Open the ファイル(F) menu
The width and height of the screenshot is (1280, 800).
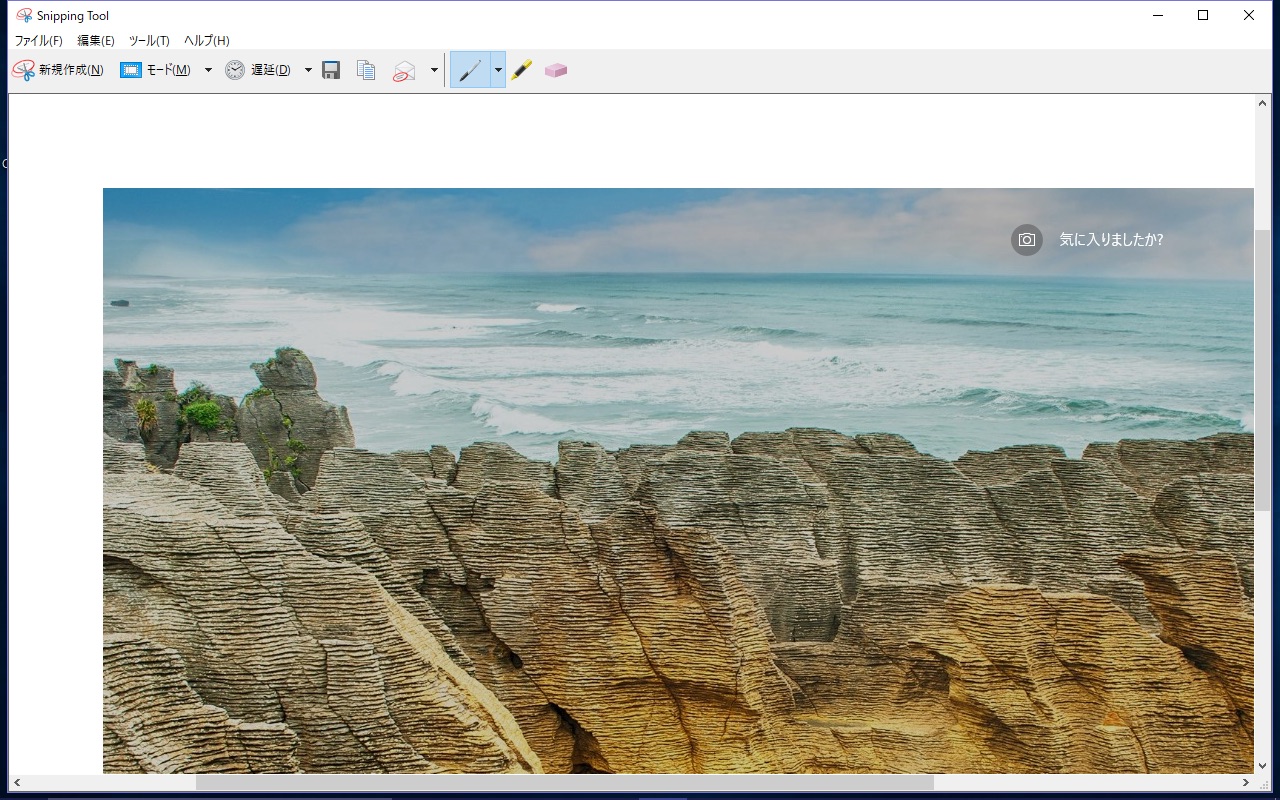38,41
